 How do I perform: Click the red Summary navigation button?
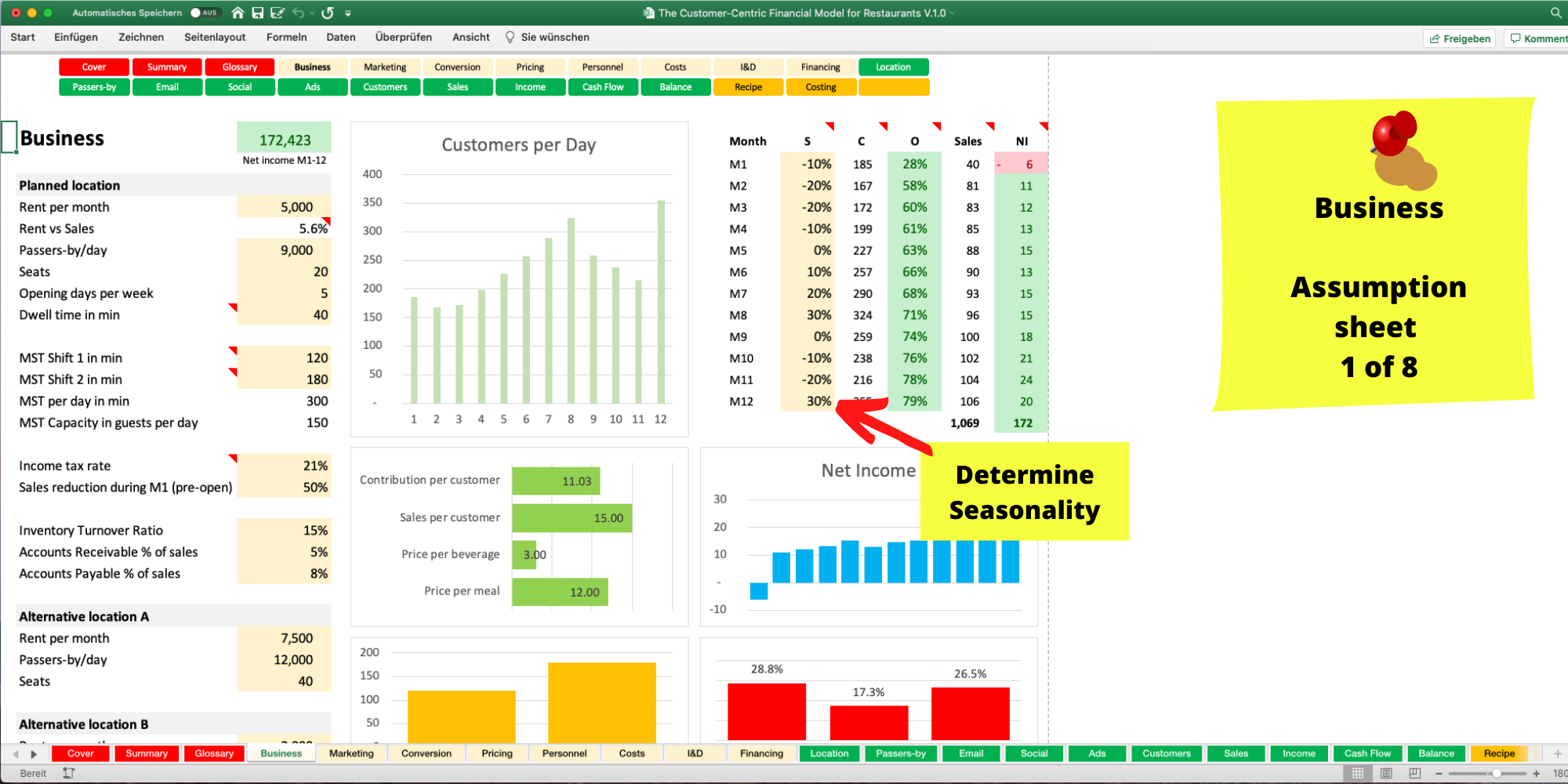[x=167, y=67]
